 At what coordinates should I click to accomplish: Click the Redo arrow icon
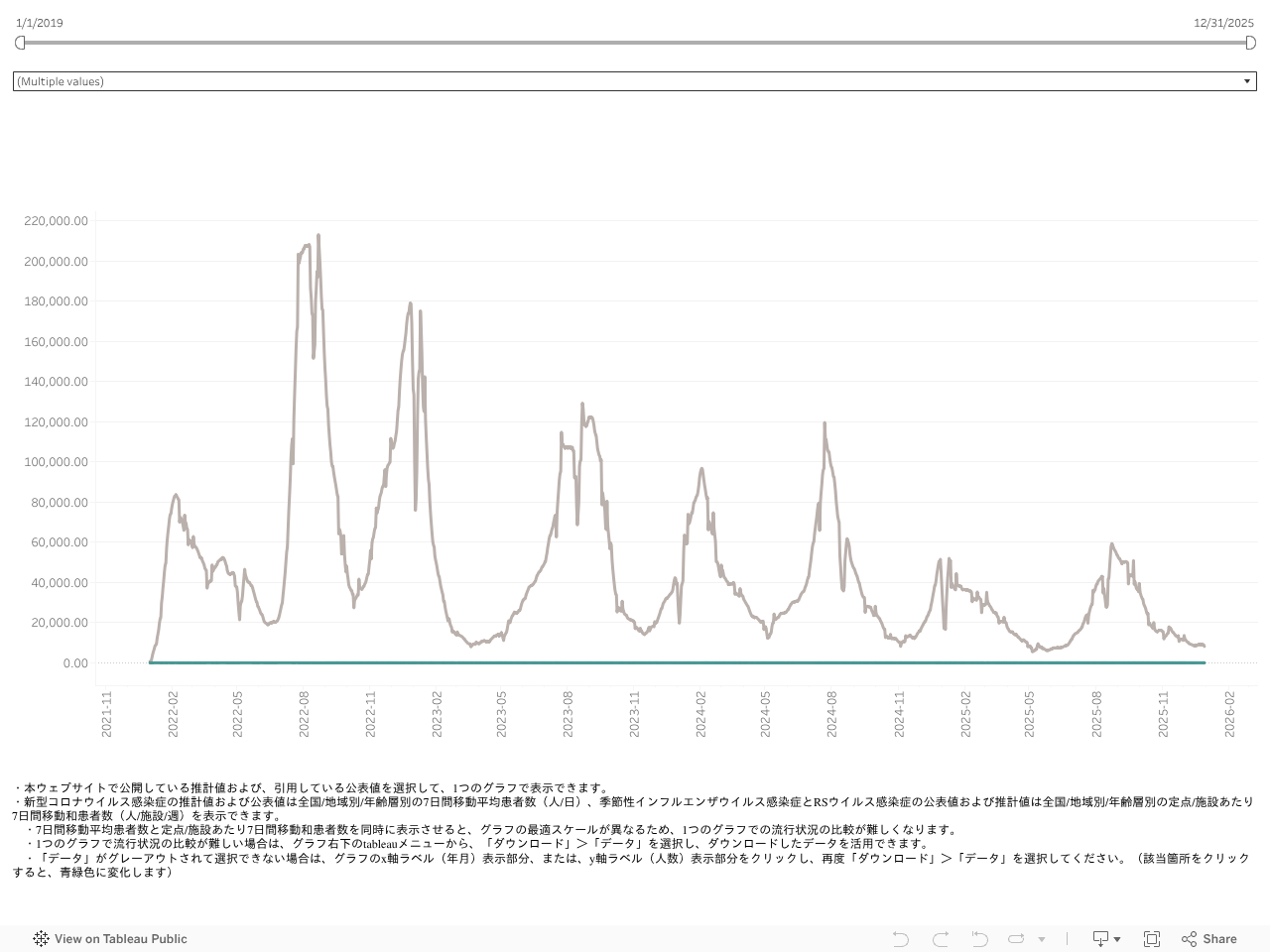pyautogui.click(x=941, y=939)
